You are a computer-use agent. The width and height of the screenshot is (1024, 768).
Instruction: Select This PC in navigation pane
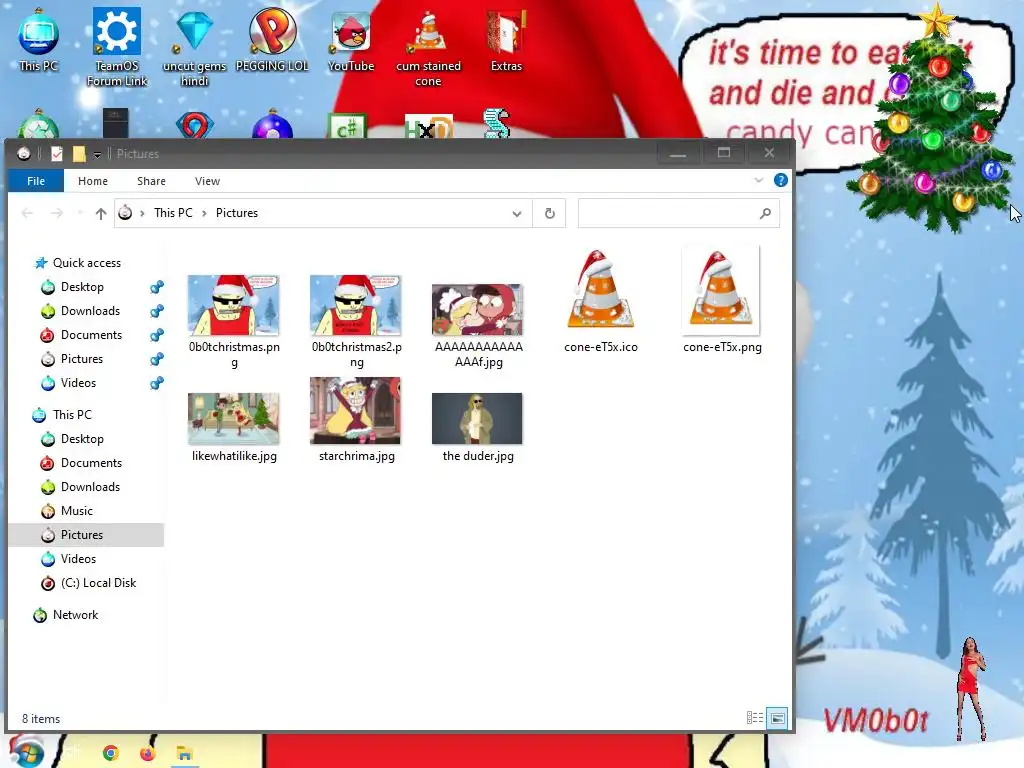(72, 415)
